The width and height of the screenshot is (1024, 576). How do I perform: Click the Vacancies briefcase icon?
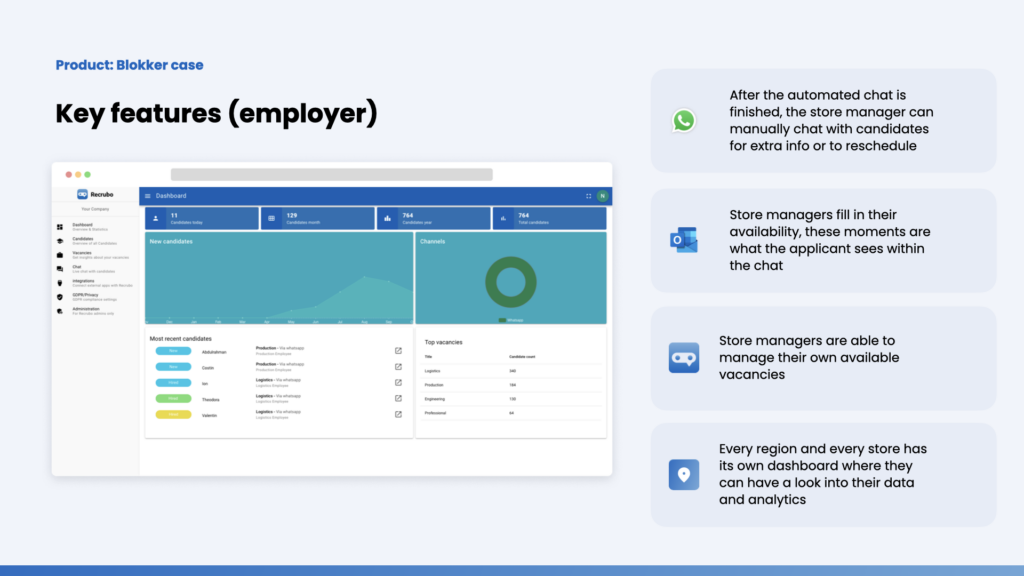(x=60, y=255)
